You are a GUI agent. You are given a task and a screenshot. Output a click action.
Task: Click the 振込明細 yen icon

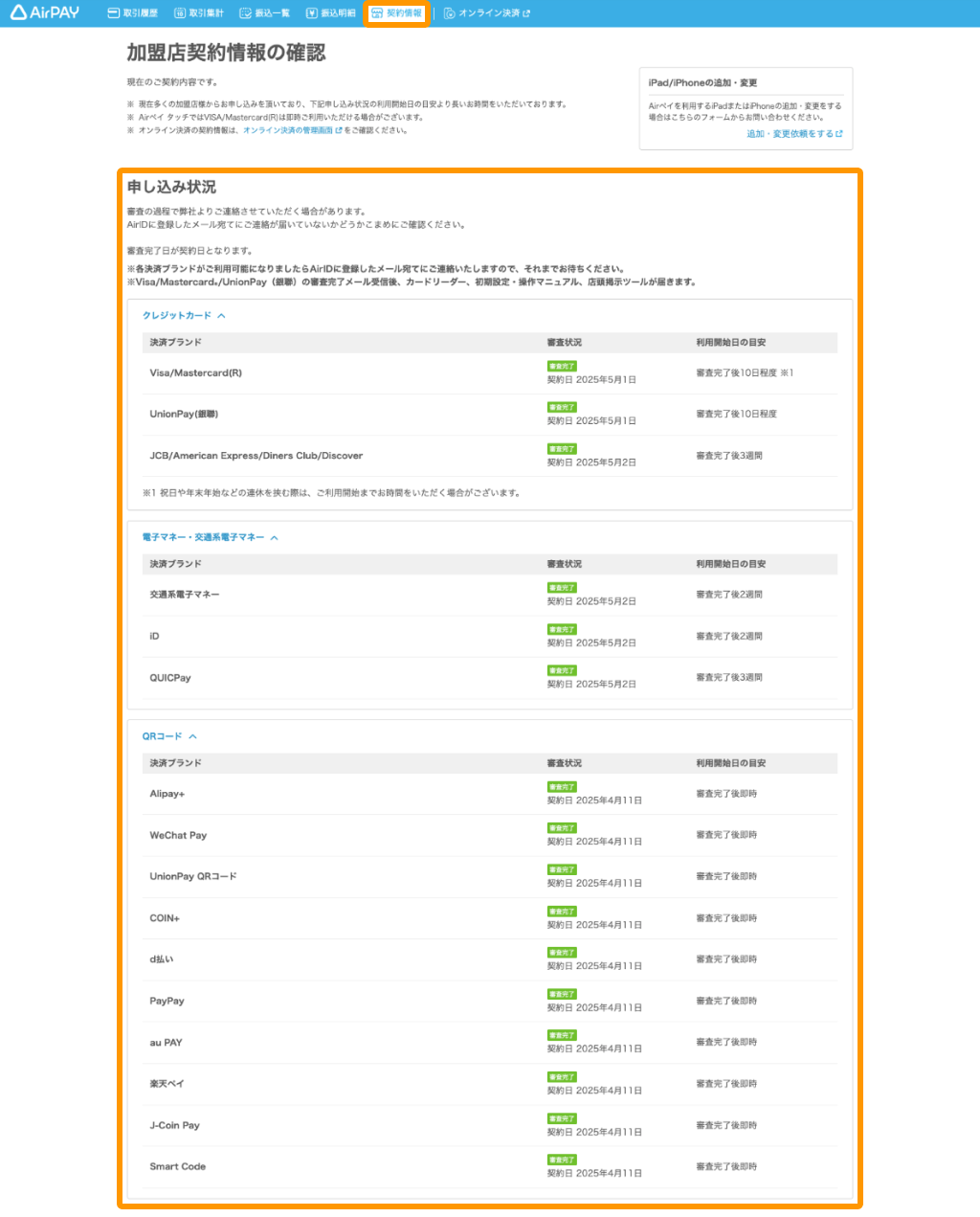tap(311, 13)
